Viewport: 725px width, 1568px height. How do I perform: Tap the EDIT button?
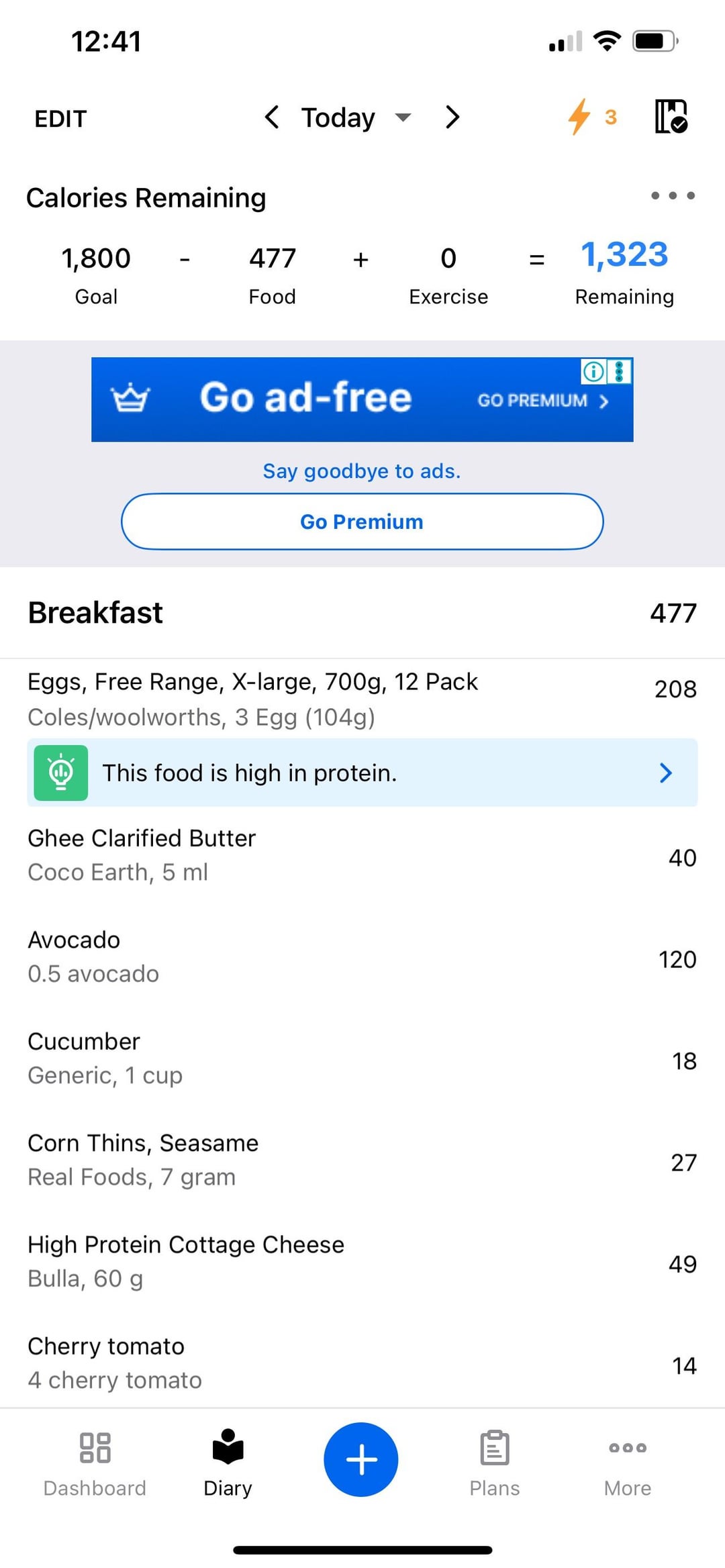pos(60,119)
